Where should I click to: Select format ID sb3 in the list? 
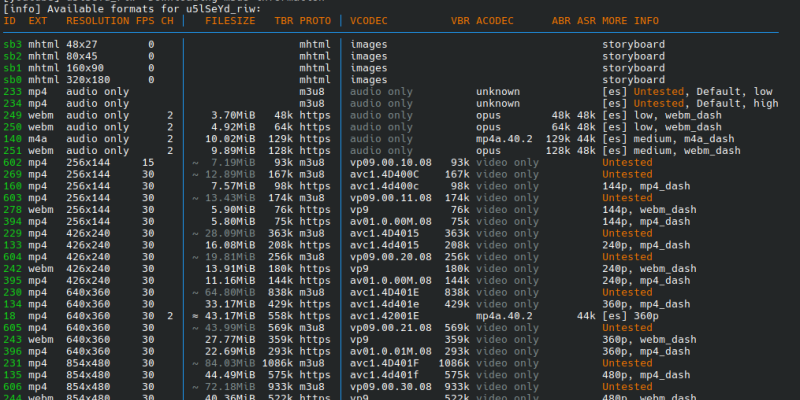(13, 45)
